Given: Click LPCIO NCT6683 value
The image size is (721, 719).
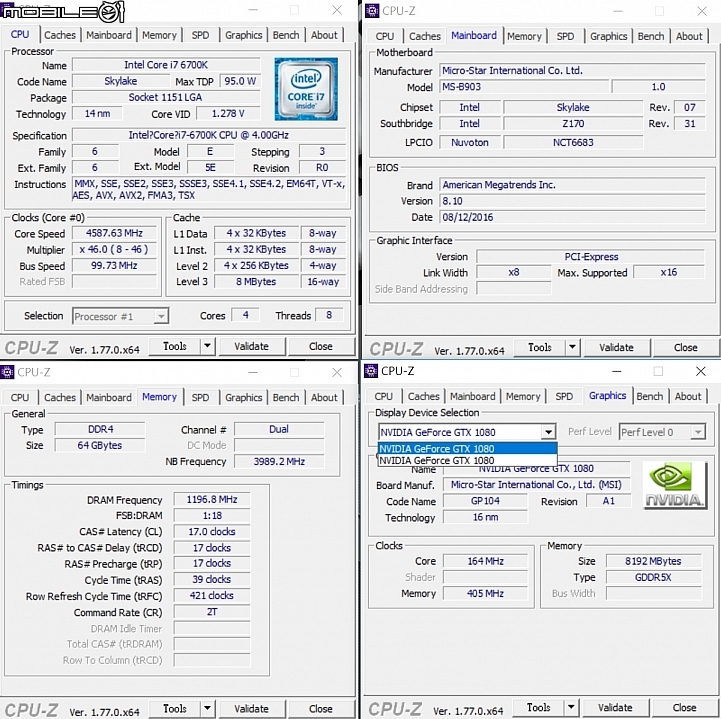Looking at the screenshot, I should [x=573, y=143].
